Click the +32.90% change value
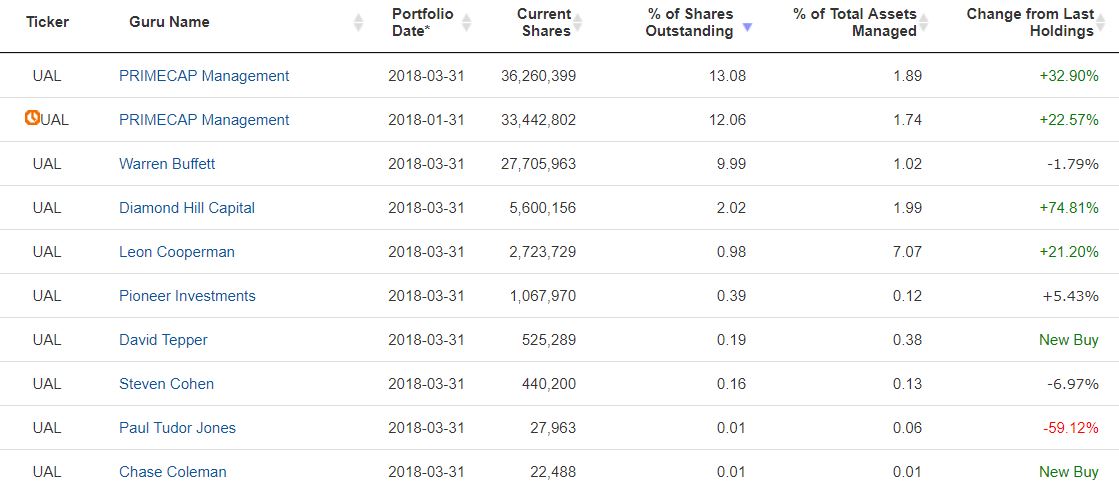 1070,76
